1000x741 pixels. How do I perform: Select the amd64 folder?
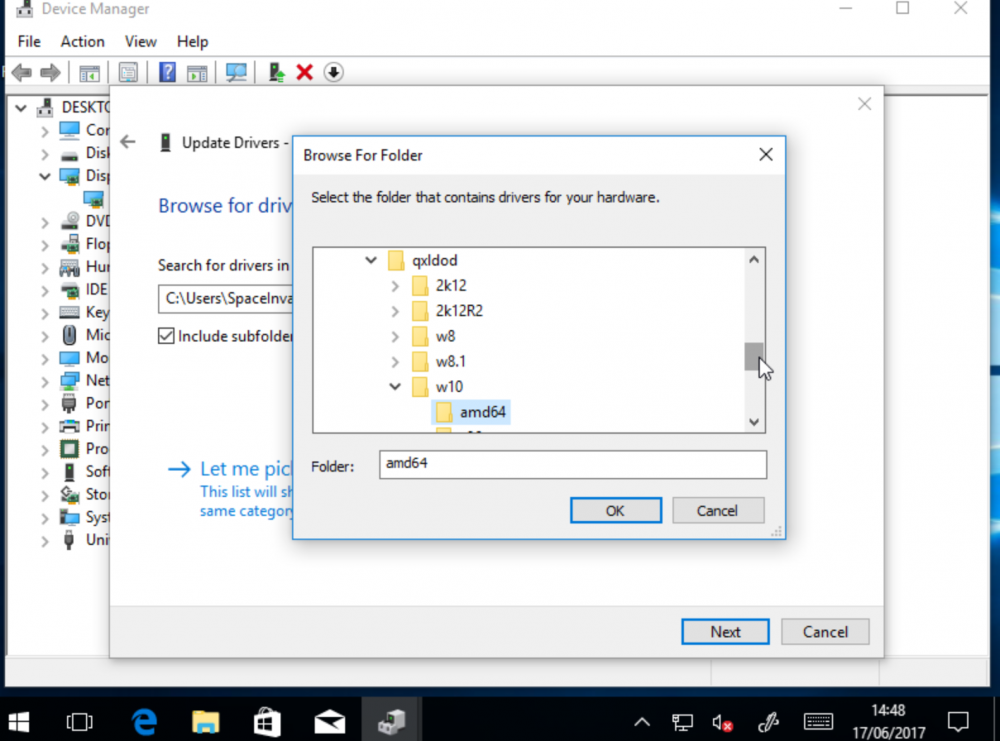(x=471, y=413)
